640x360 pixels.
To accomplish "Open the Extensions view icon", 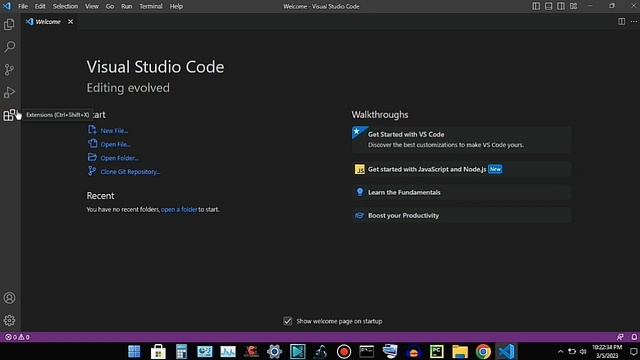I will [x=9, y=115].
